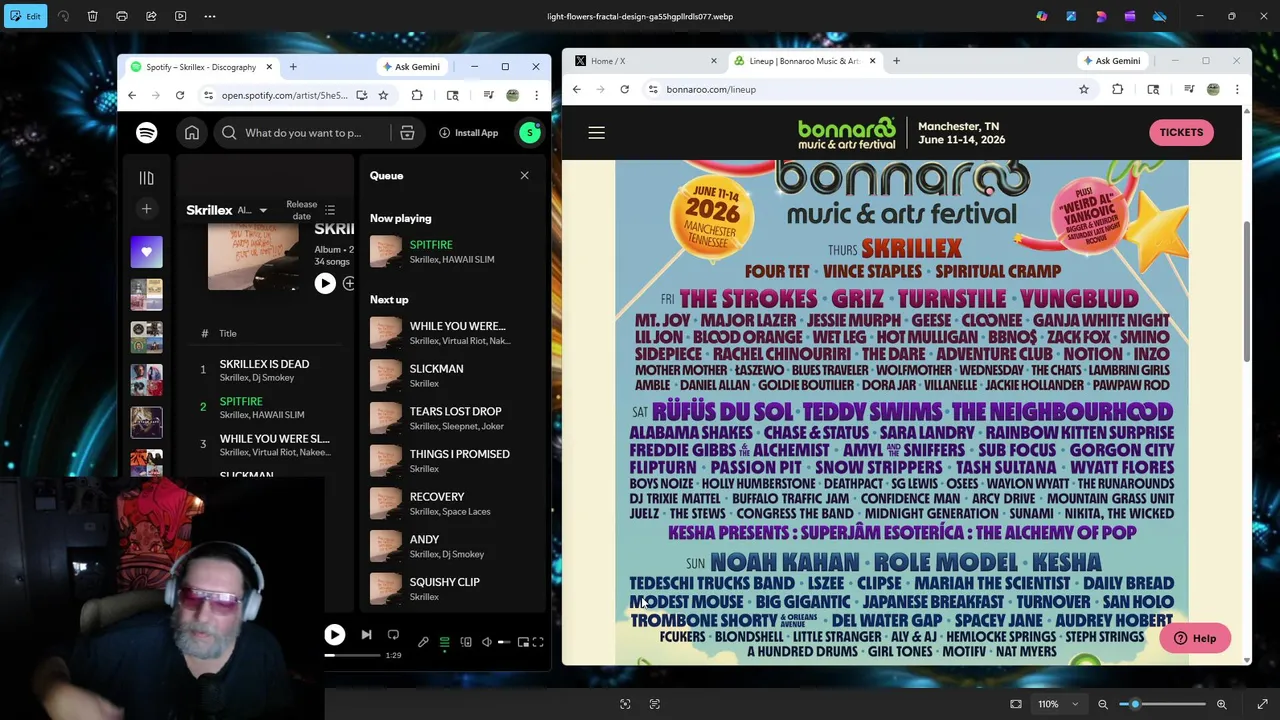Viewport: 1280px width, 720px height.
Task: Switch to Spotify Skrillex Discography tab
Action: 201,67
